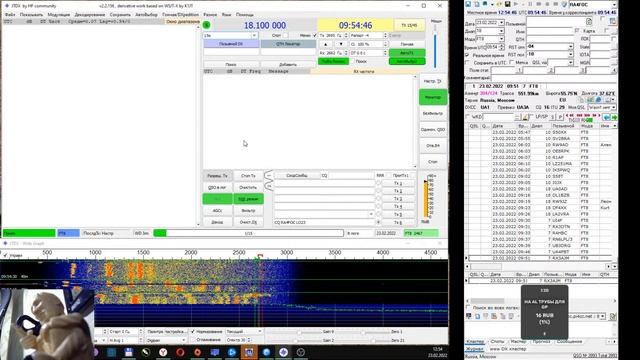Click the Tx 1 message button
The width and height of the screenshot is (640, 360).
pos(398,183)
